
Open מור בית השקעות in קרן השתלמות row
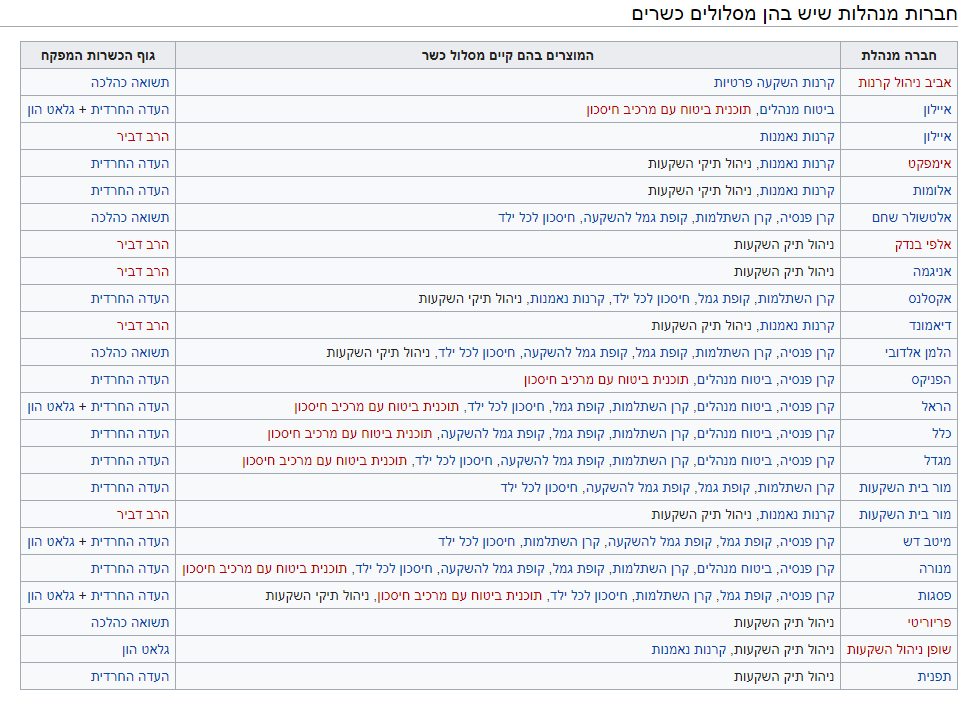905,488
